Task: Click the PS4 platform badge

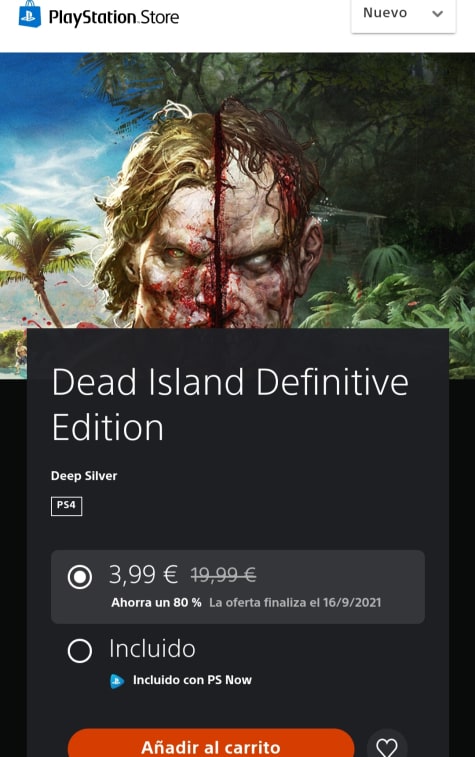Action: 67,506
